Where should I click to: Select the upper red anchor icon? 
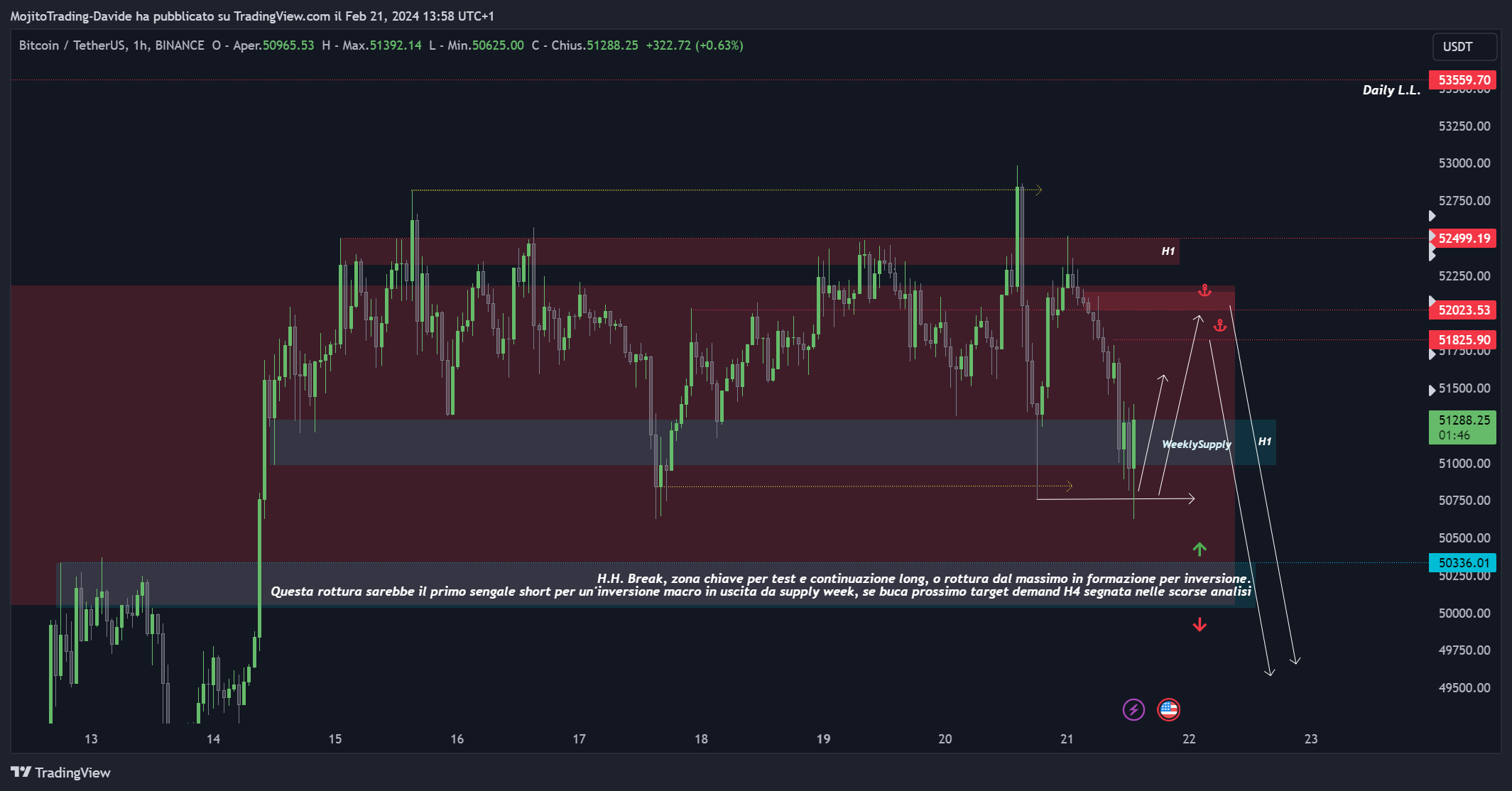tap(1204, 290)
